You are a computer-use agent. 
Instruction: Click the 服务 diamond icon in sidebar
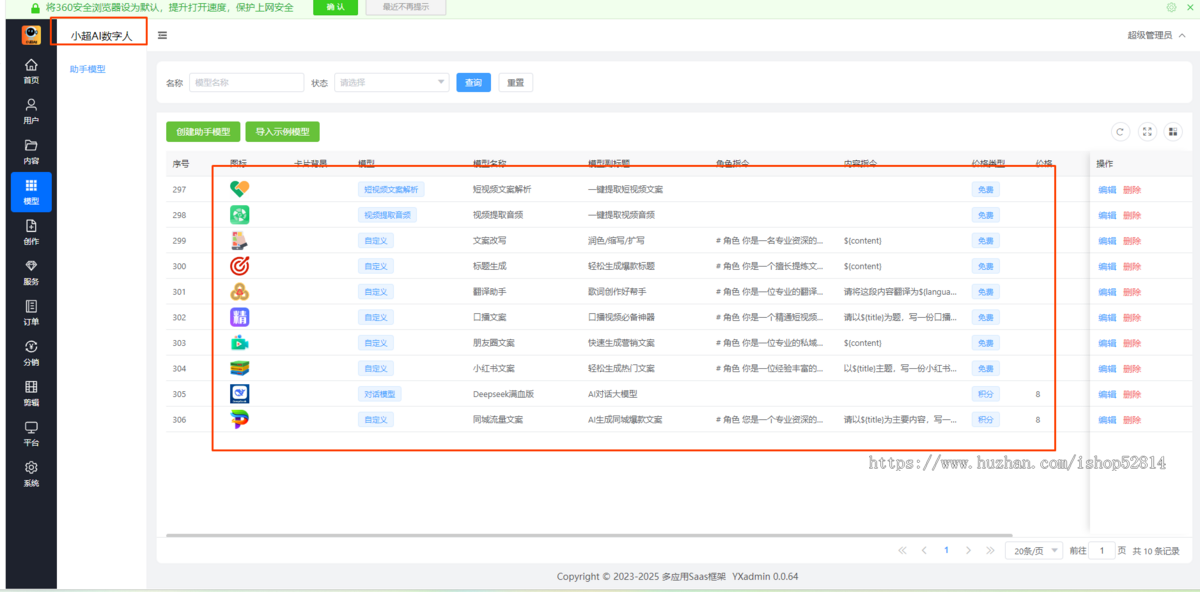[31, 272]
